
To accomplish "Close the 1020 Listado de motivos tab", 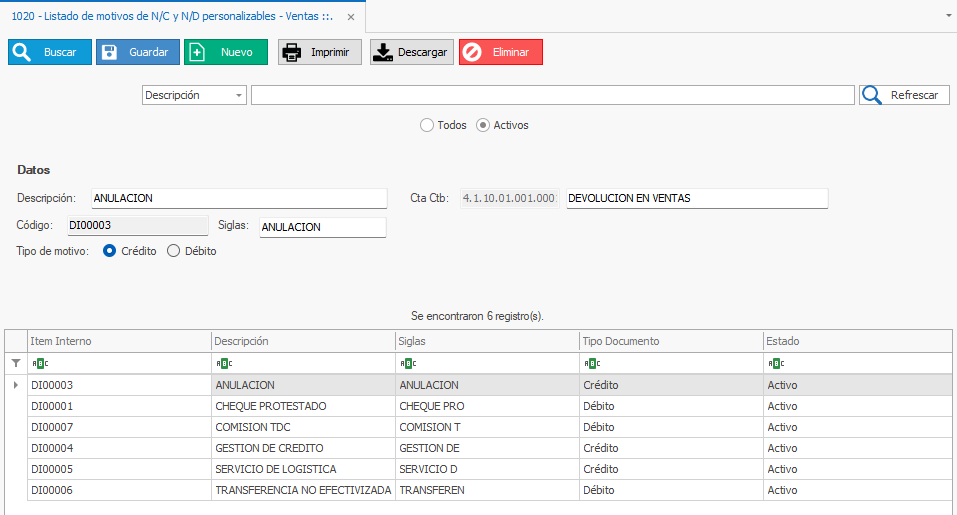I will pyautogui.click(x=350, y=17).
